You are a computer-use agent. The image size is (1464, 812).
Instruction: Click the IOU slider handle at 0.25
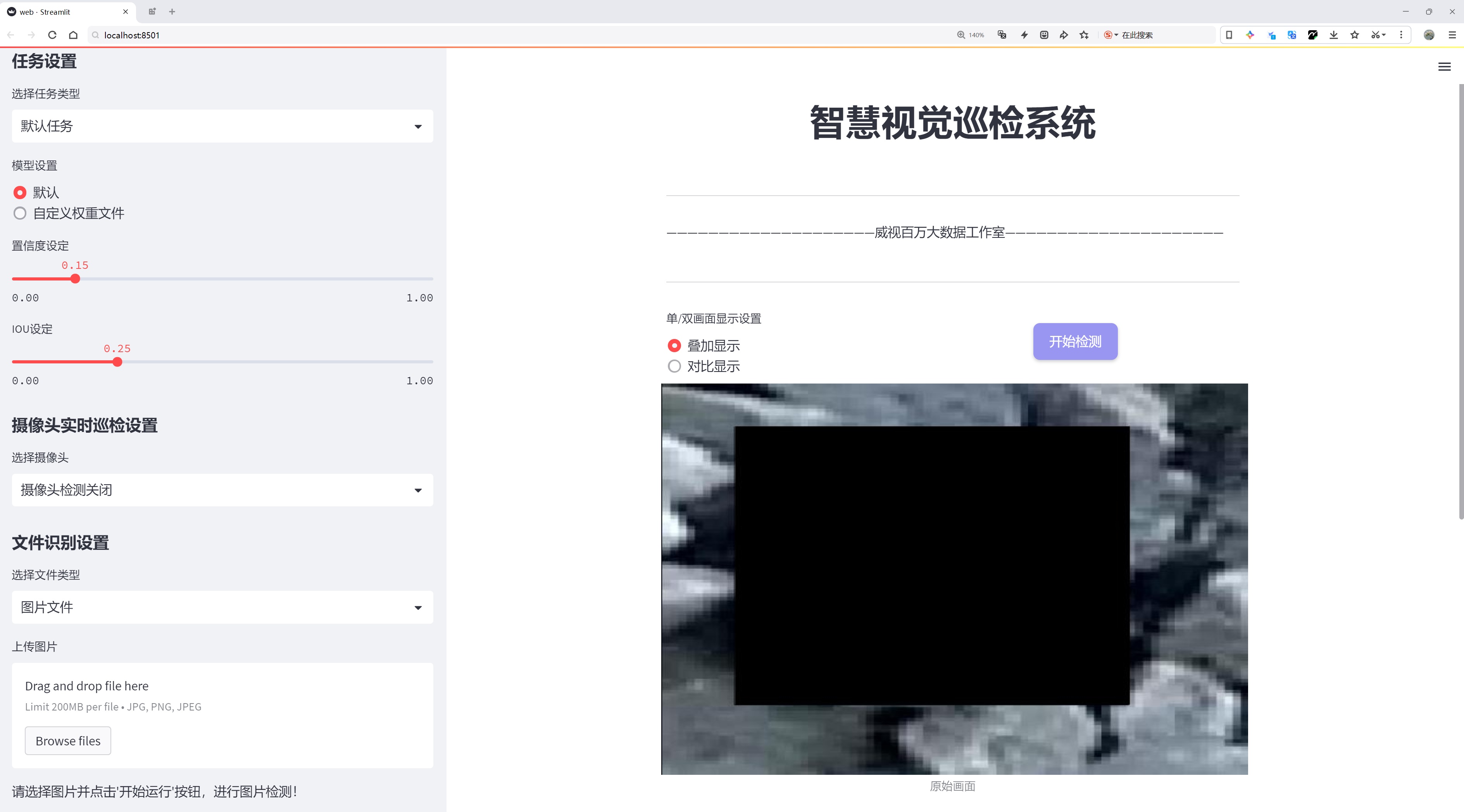117,362
